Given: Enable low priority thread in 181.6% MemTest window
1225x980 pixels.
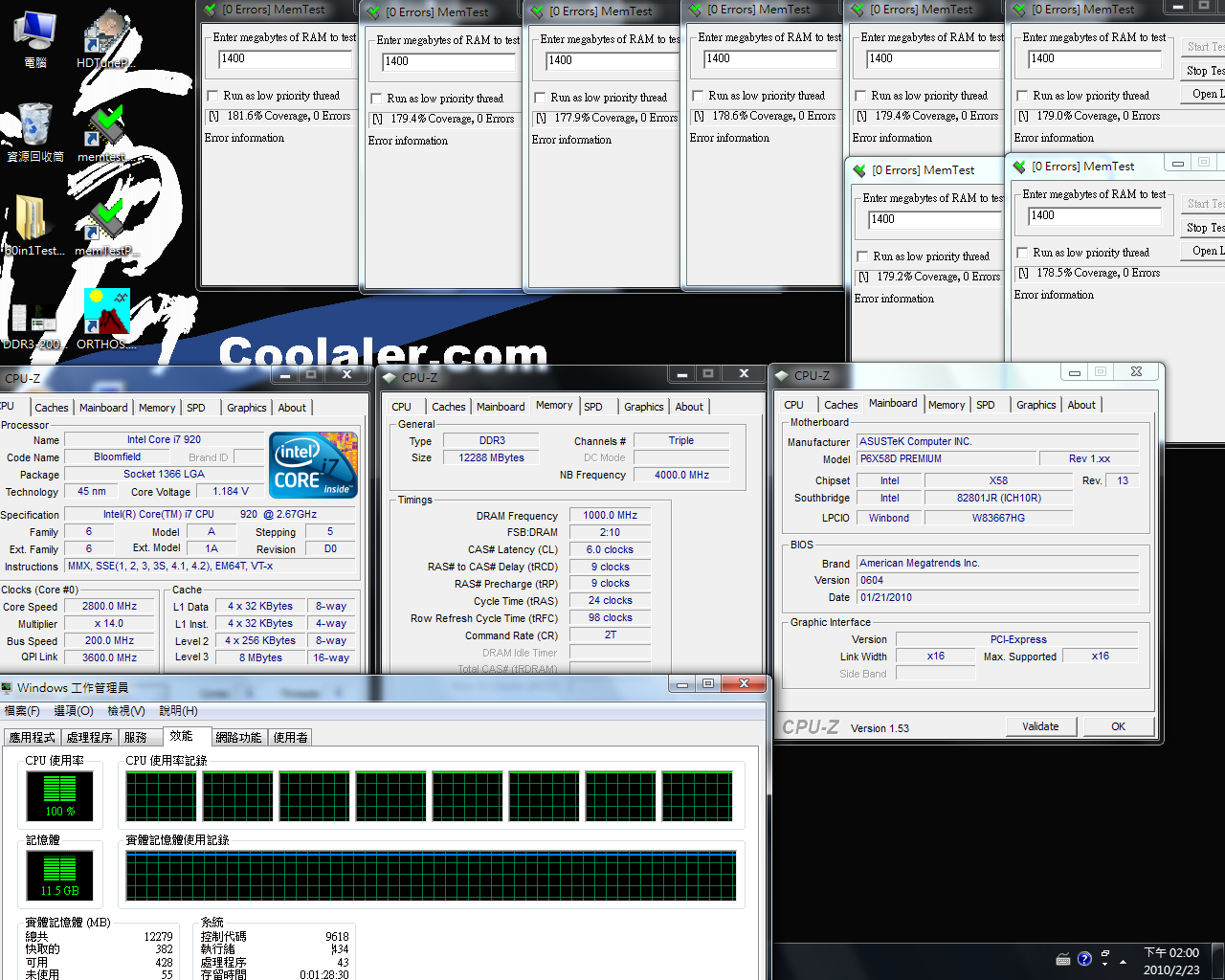Looking at the screenshot, I should click(x=213, y=96).
